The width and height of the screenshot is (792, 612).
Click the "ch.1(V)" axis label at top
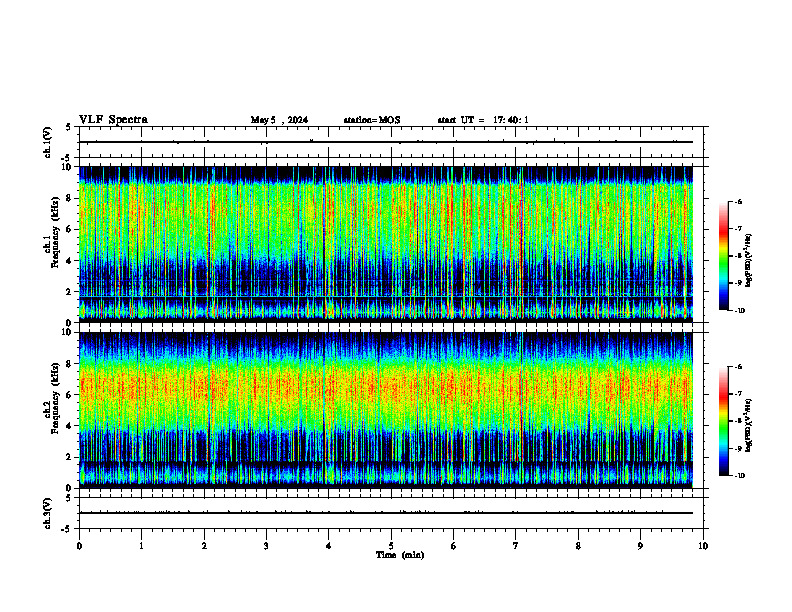pos(48,142)
